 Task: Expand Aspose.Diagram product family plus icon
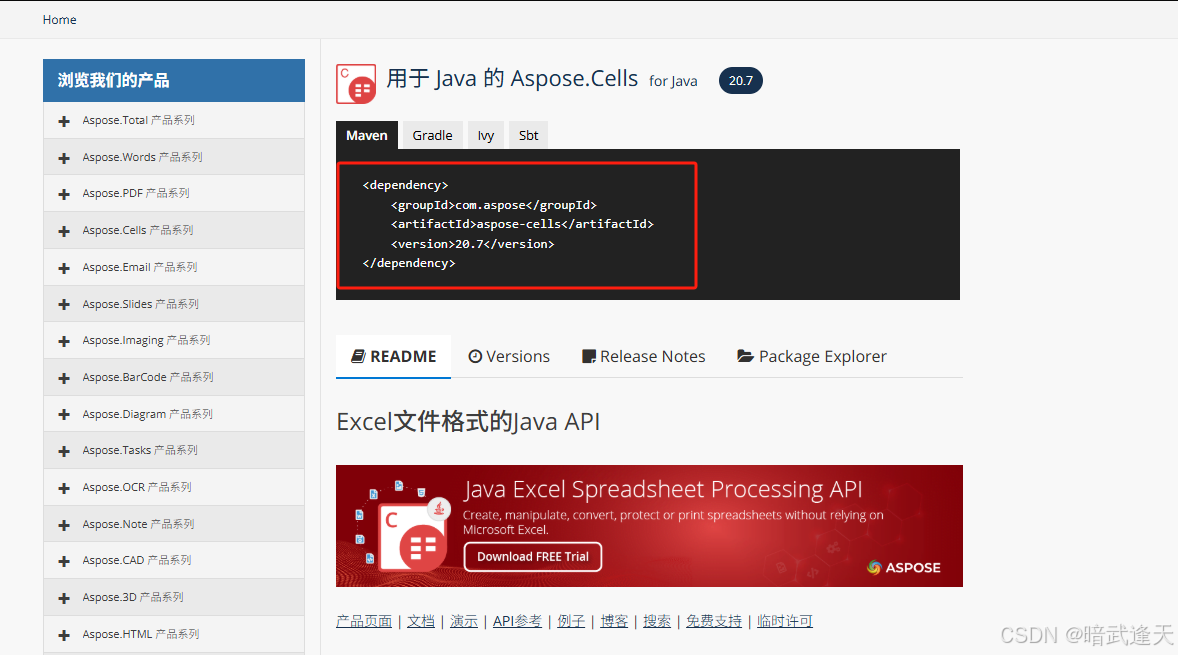tap(64, 415)
